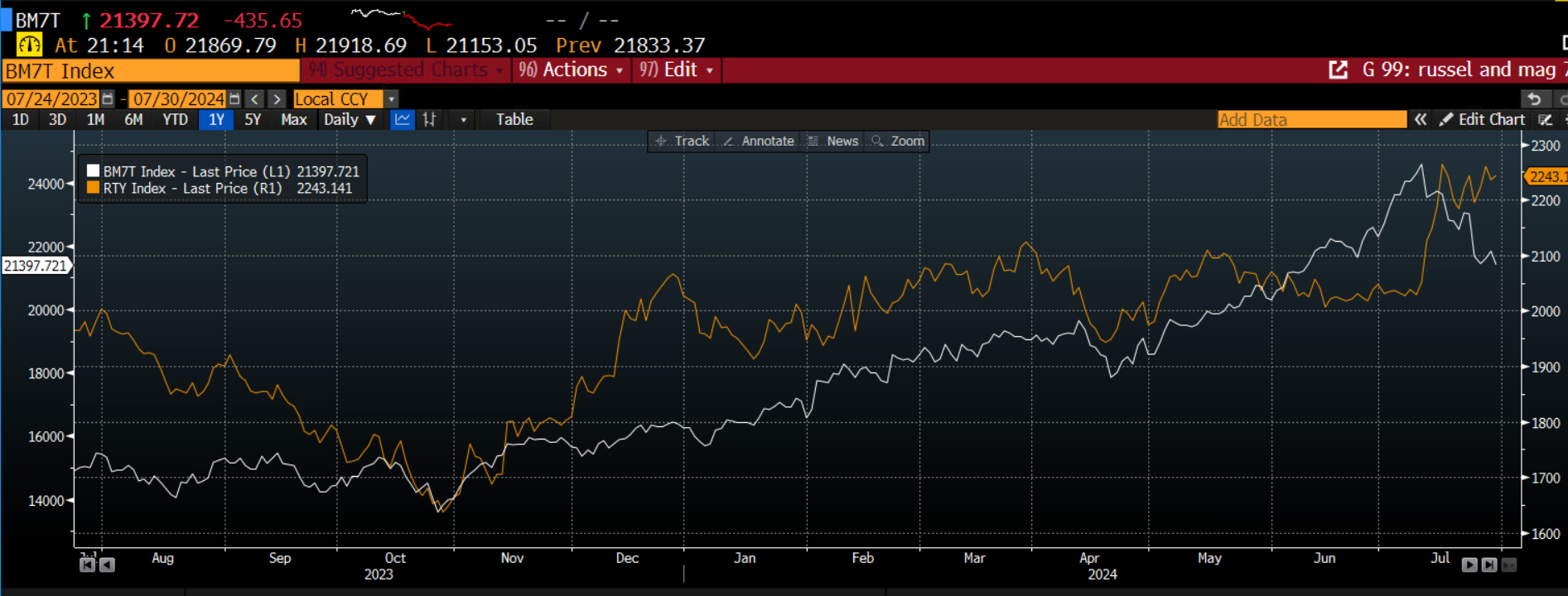The height and width of the screenshot is (596, 1568).
Task: Click the BM7T ticker in the header
Action: [x=38, y=20]
